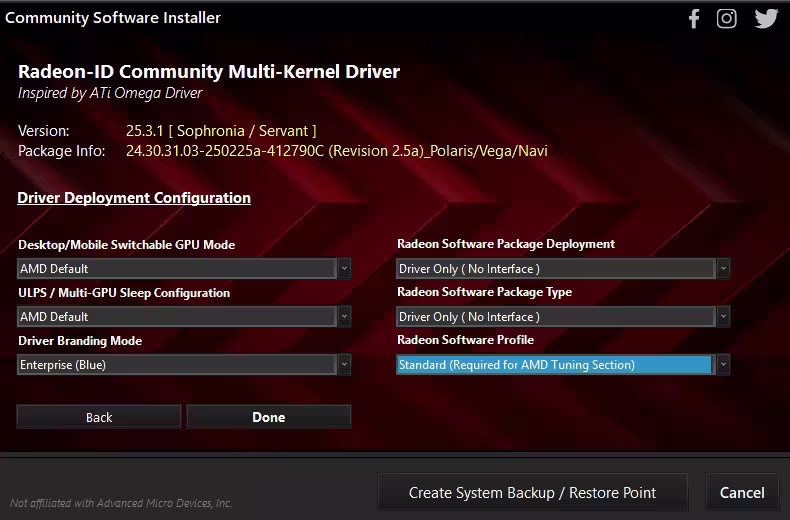The width and height of the screenshot is (790, 520).
Task: Open Driver Branding Mode combo box
Action: (x=184, y=364)
